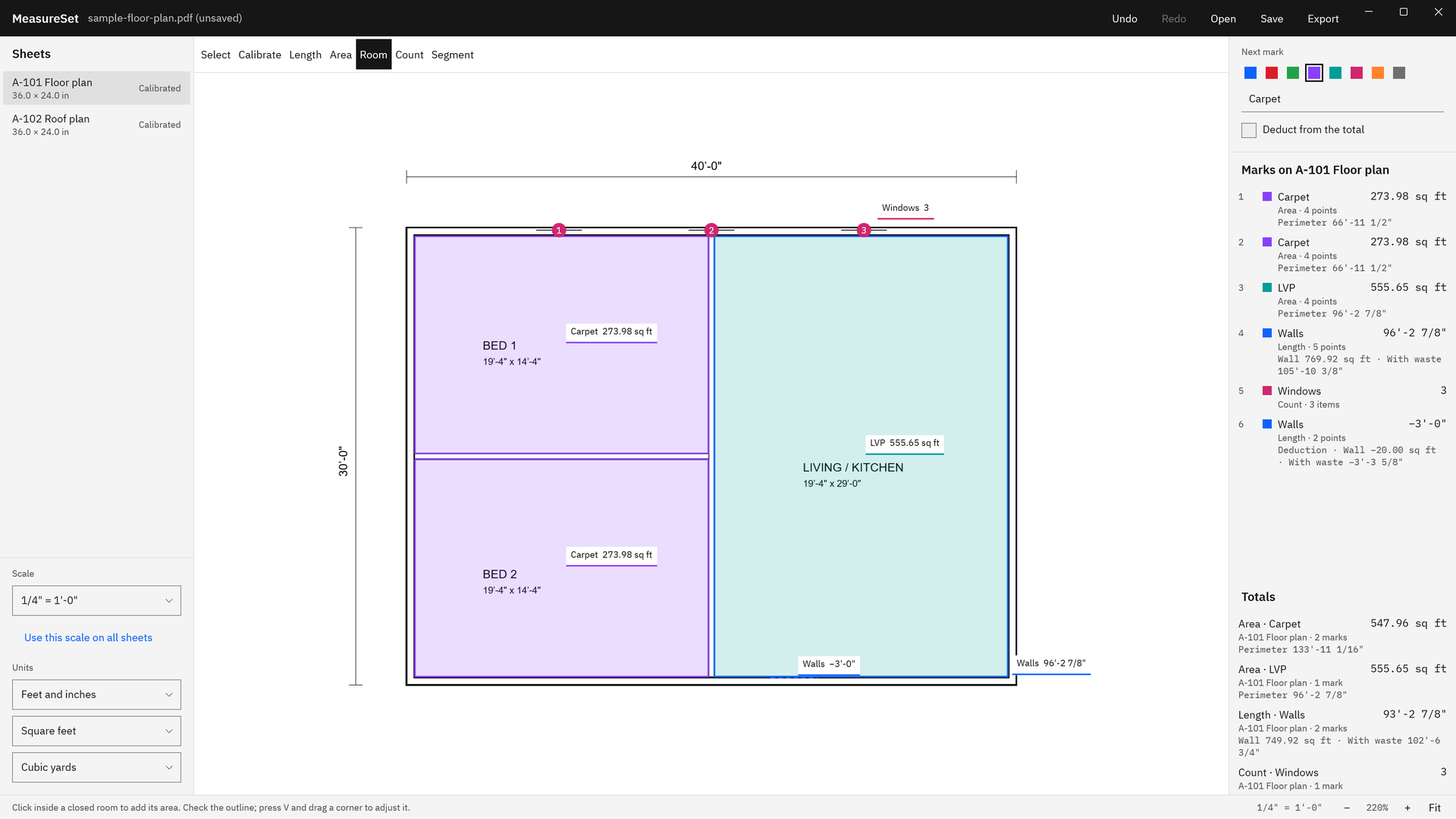Select the orange next-mark color swatch
The height and width of the screenshot is (819, 1456).
pyautogui.click(x=1378, y=73)
